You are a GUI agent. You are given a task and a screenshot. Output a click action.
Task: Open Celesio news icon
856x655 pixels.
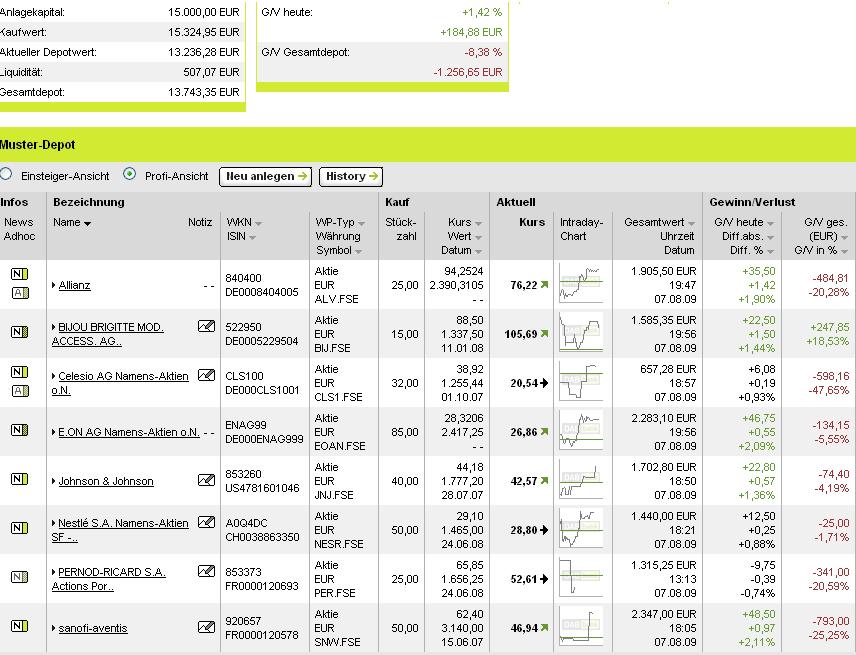pos(19,372)
